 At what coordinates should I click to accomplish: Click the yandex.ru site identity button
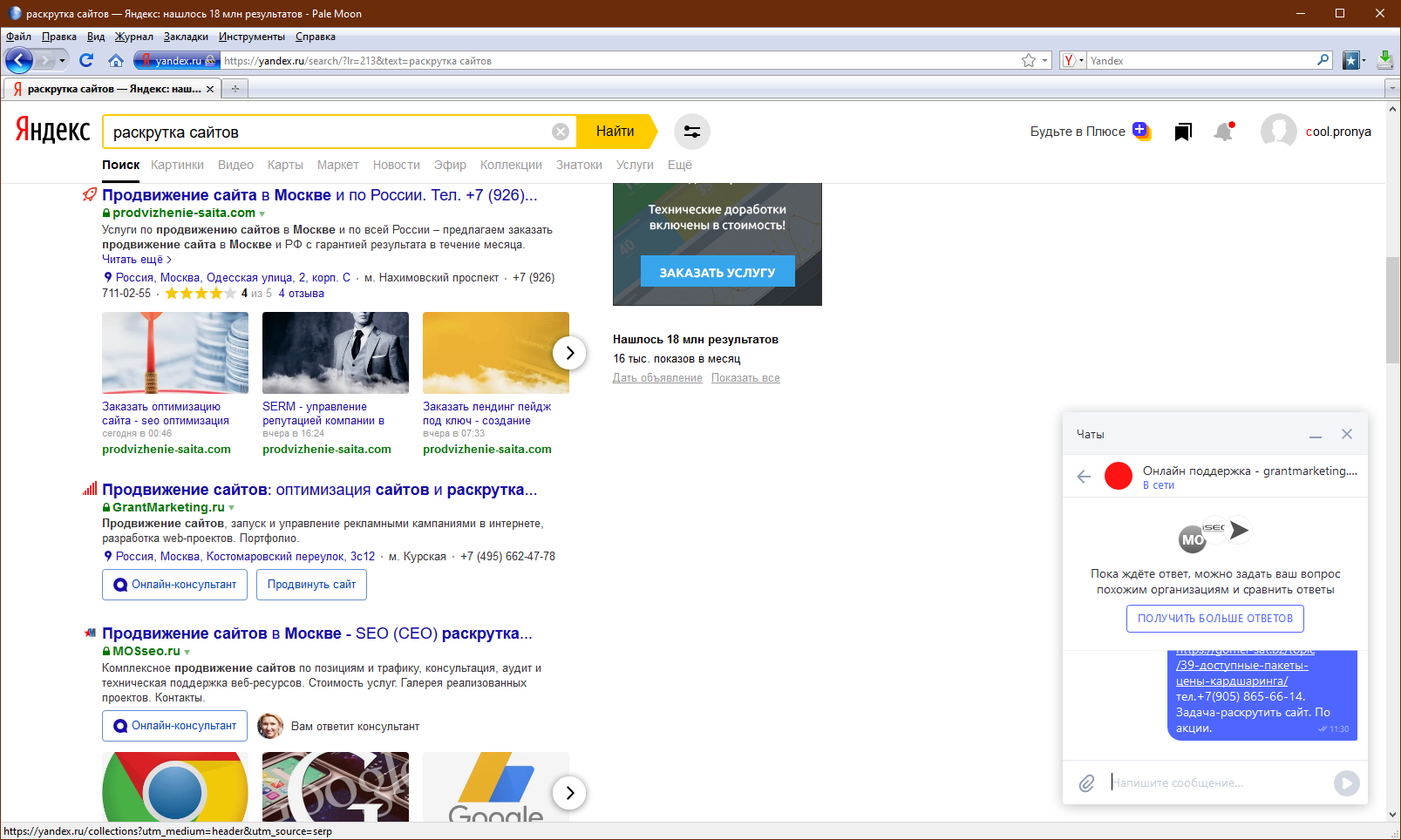[x=177, y=60]
